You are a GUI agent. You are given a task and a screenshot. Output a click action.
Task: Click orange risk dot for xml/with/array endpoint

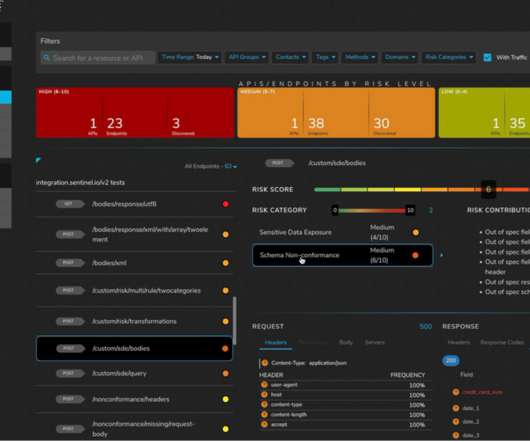click(x=225, y=235)
